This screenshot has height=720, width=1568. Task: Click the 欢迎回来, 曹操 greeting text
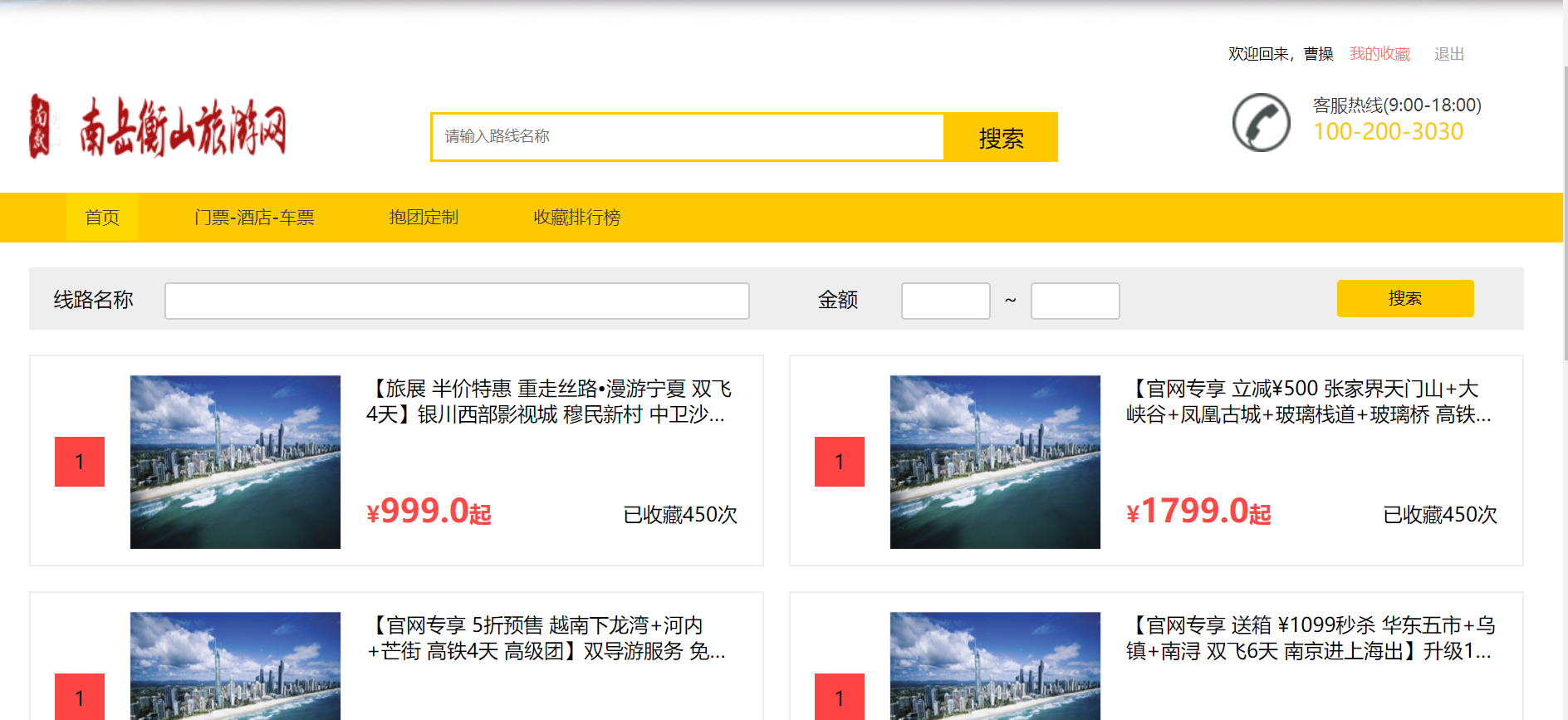(1281, 54)
